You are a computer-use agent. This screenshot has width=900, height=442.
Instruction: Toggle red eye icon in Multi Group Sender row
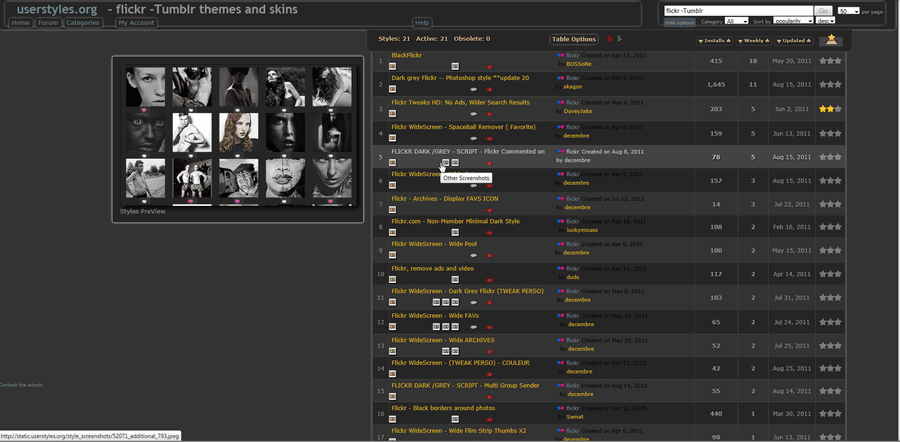click(x=490, y=397)
